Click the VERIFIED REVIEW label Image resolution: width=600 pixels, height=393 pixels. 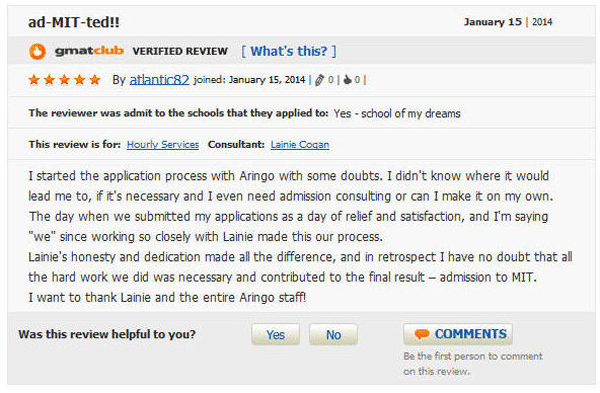(180, 51)
